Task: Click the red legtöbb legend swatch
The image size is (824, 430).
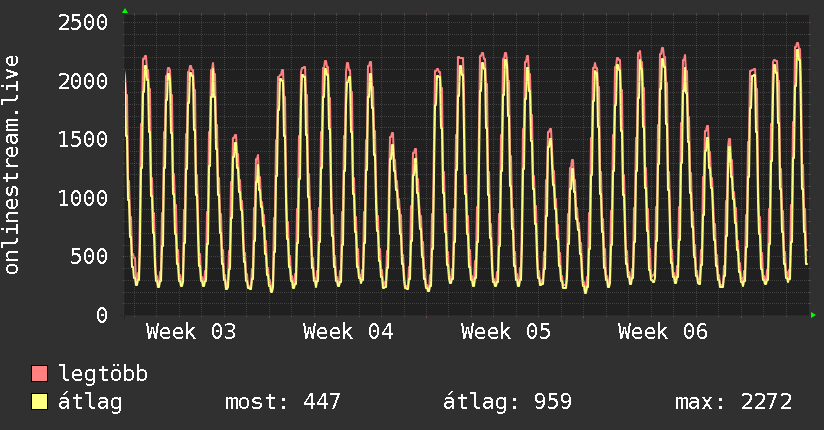Action: pyautogui.click(x=39, y=375)
